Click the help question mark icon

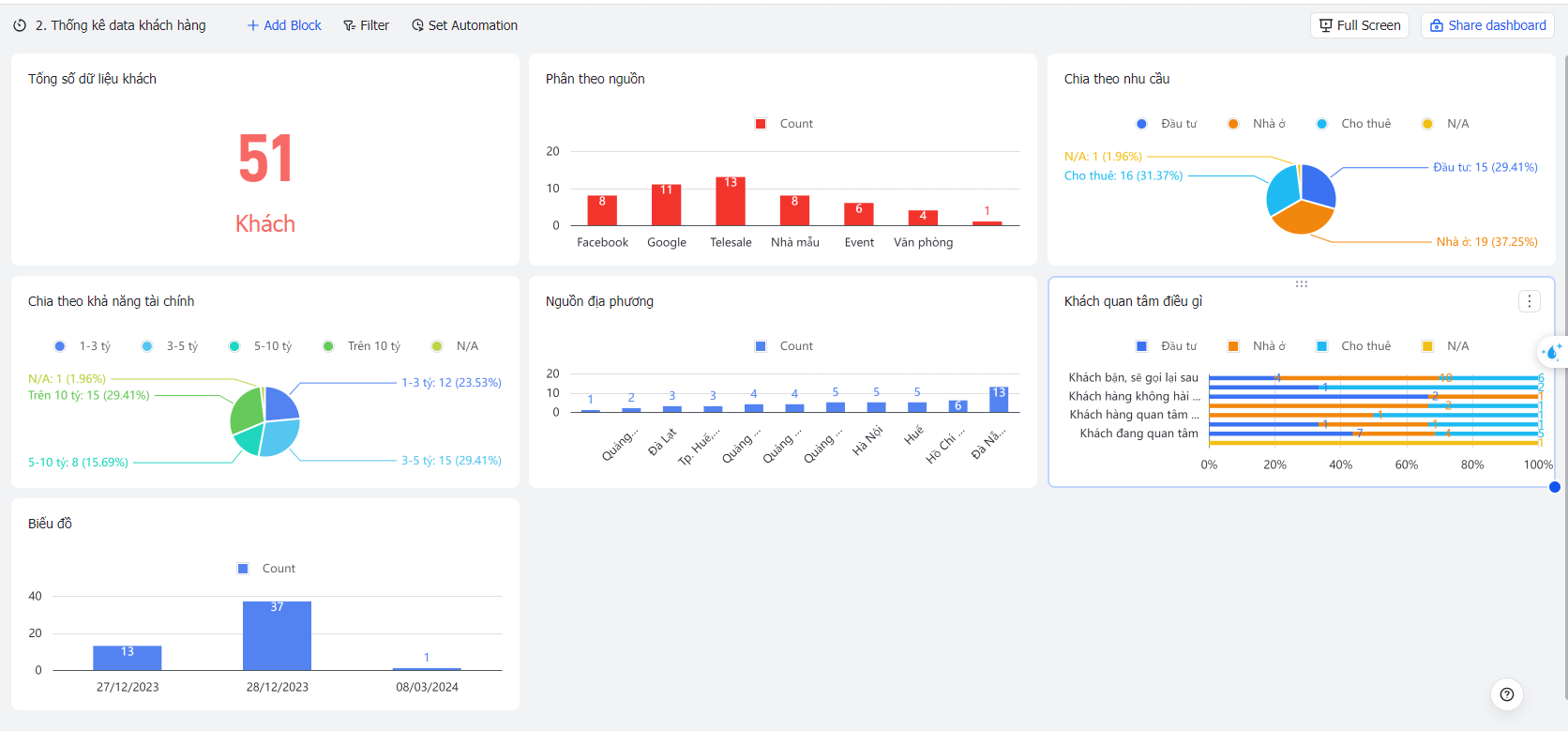pyautogui.click(x=1507, y=694)
